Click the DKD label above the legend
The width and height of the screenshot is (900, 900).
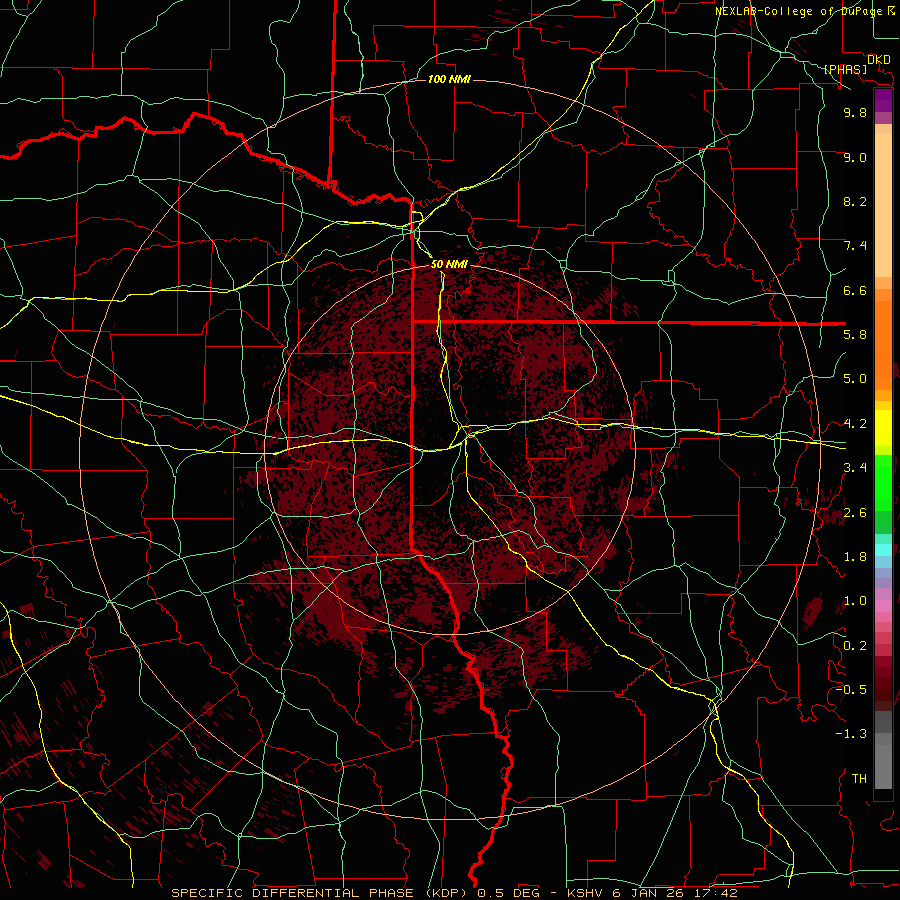(878, 60)
